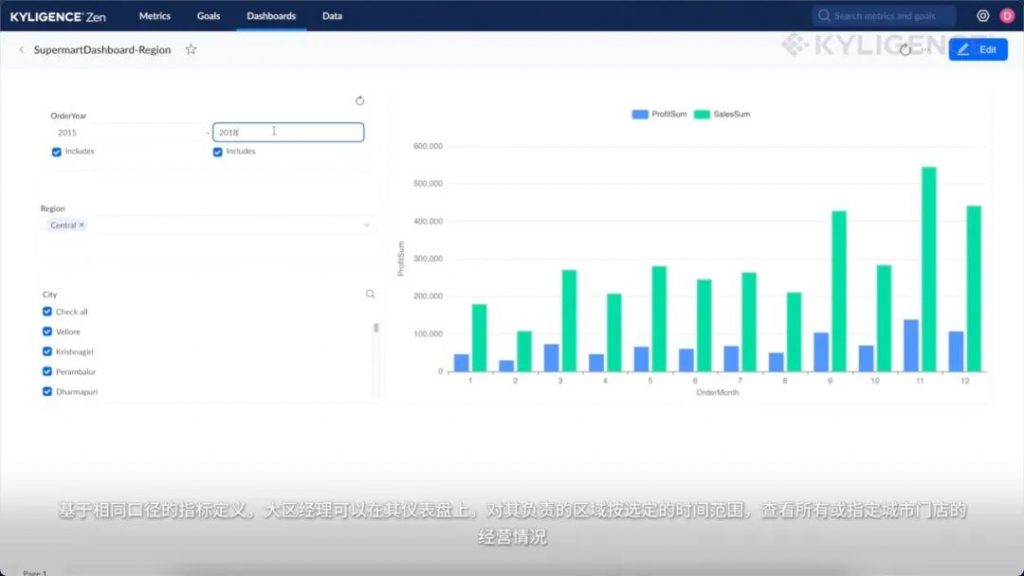Click the Kyligence Zen logo

(57, 16)
